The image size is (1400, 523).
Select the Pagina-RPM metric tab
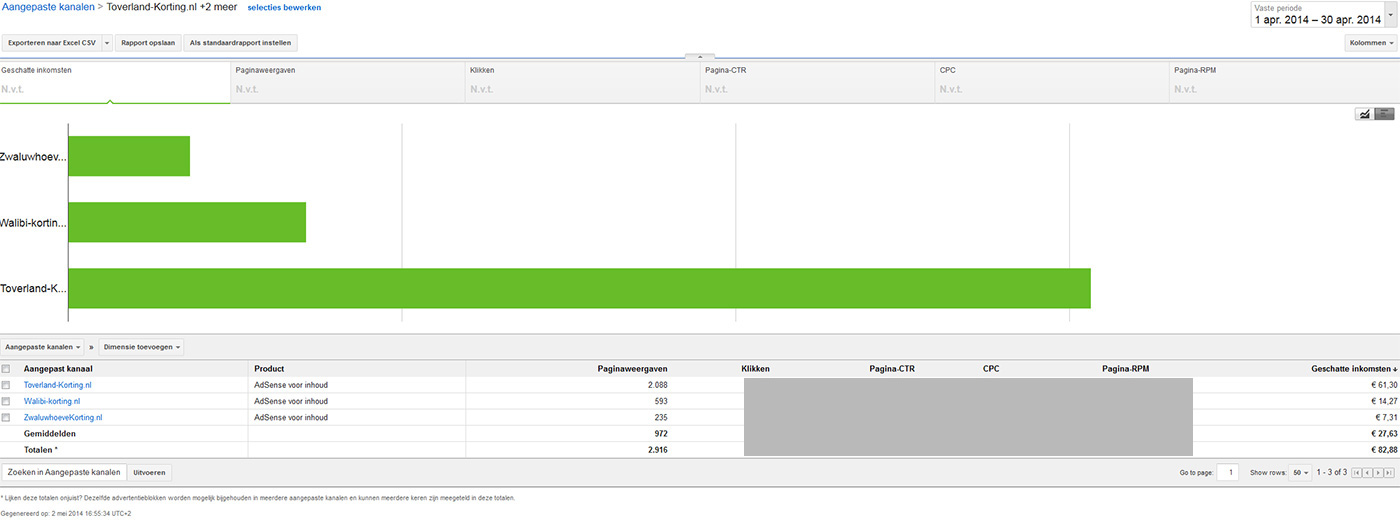pyautogui.click(x=1285, y=83)
